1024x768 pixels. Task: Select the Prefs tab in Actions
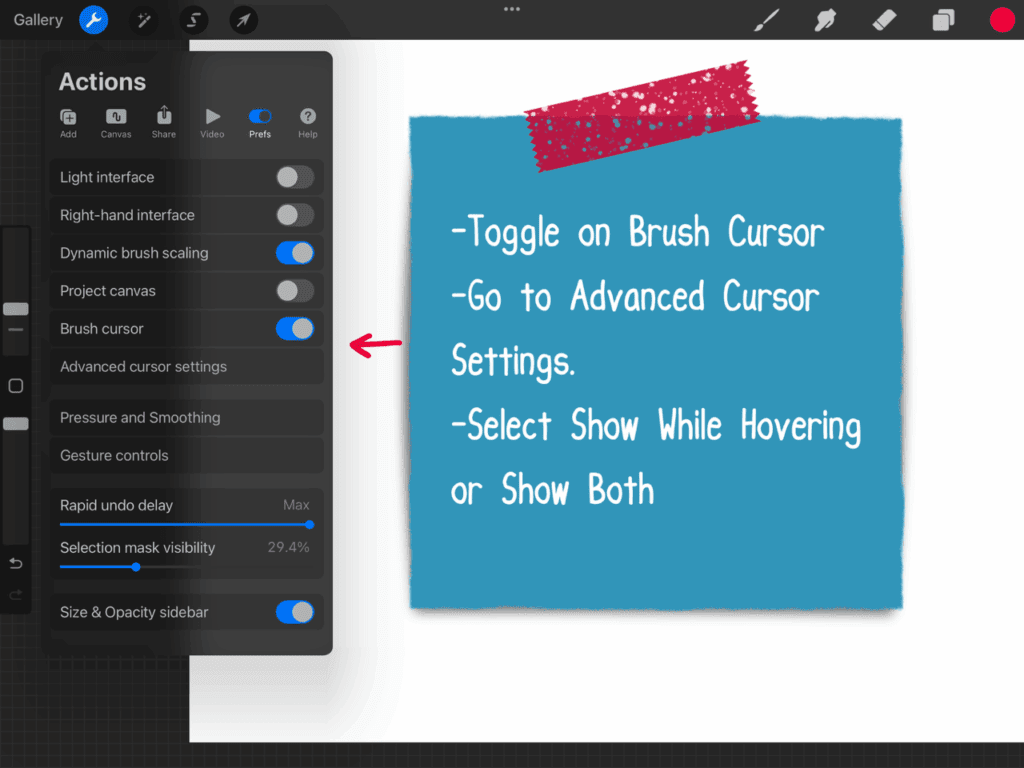click(x=260, y=123)
